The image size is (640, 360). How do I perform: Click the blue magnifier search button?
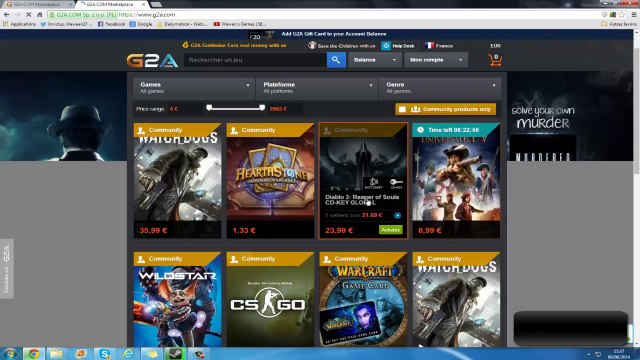pos(336,60)
